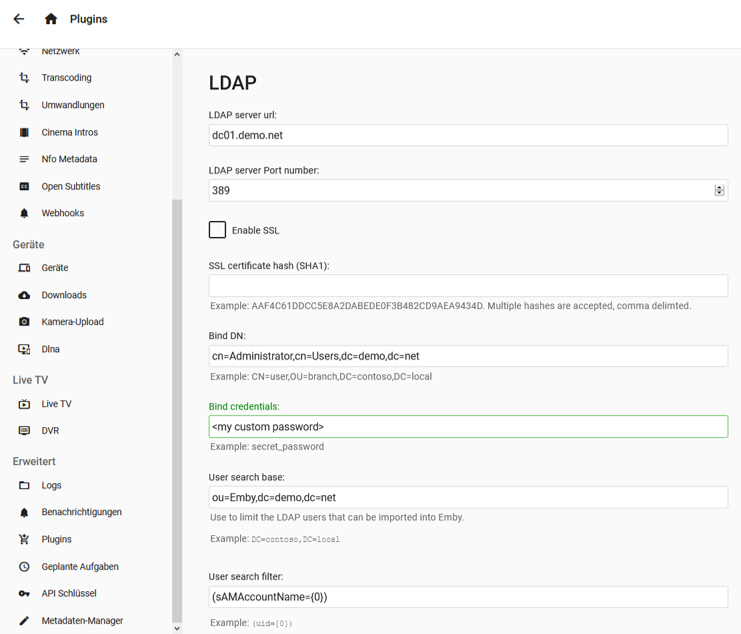Select Open Subtitles in the sidebar
The image size is (741, 634).
coord(70,186)
